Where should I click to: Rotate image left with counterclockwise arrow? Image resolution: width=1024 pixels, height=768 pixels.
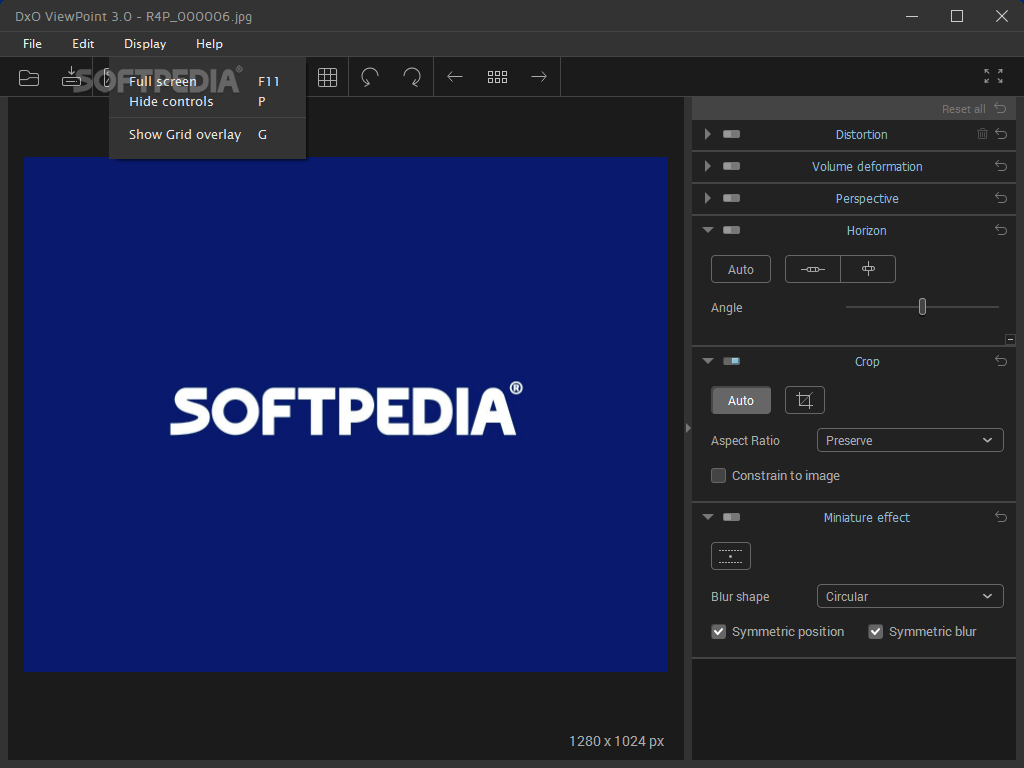point(370,77)
